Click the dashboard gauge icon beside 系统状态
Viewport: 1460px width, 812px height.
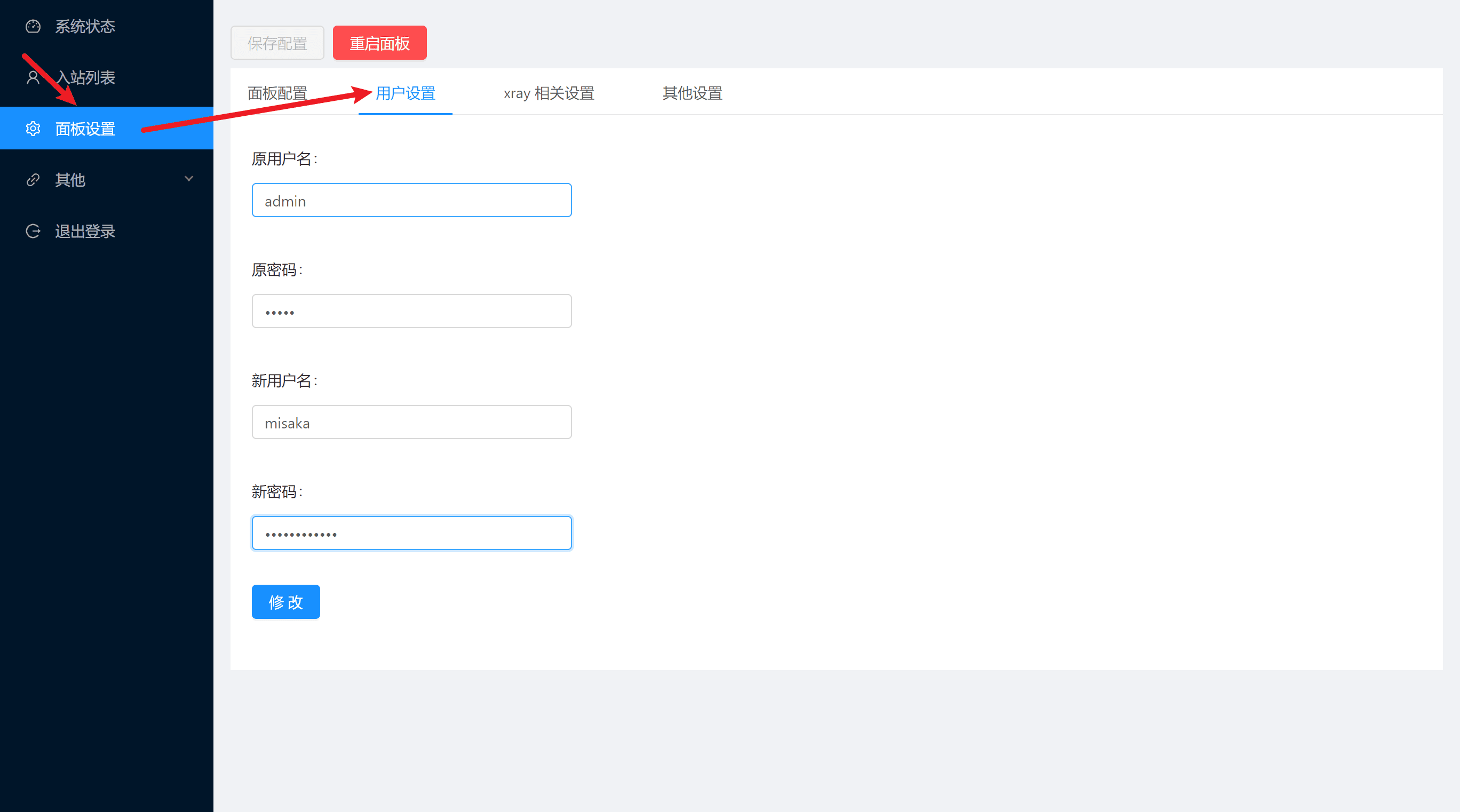(x=33, y=26)
